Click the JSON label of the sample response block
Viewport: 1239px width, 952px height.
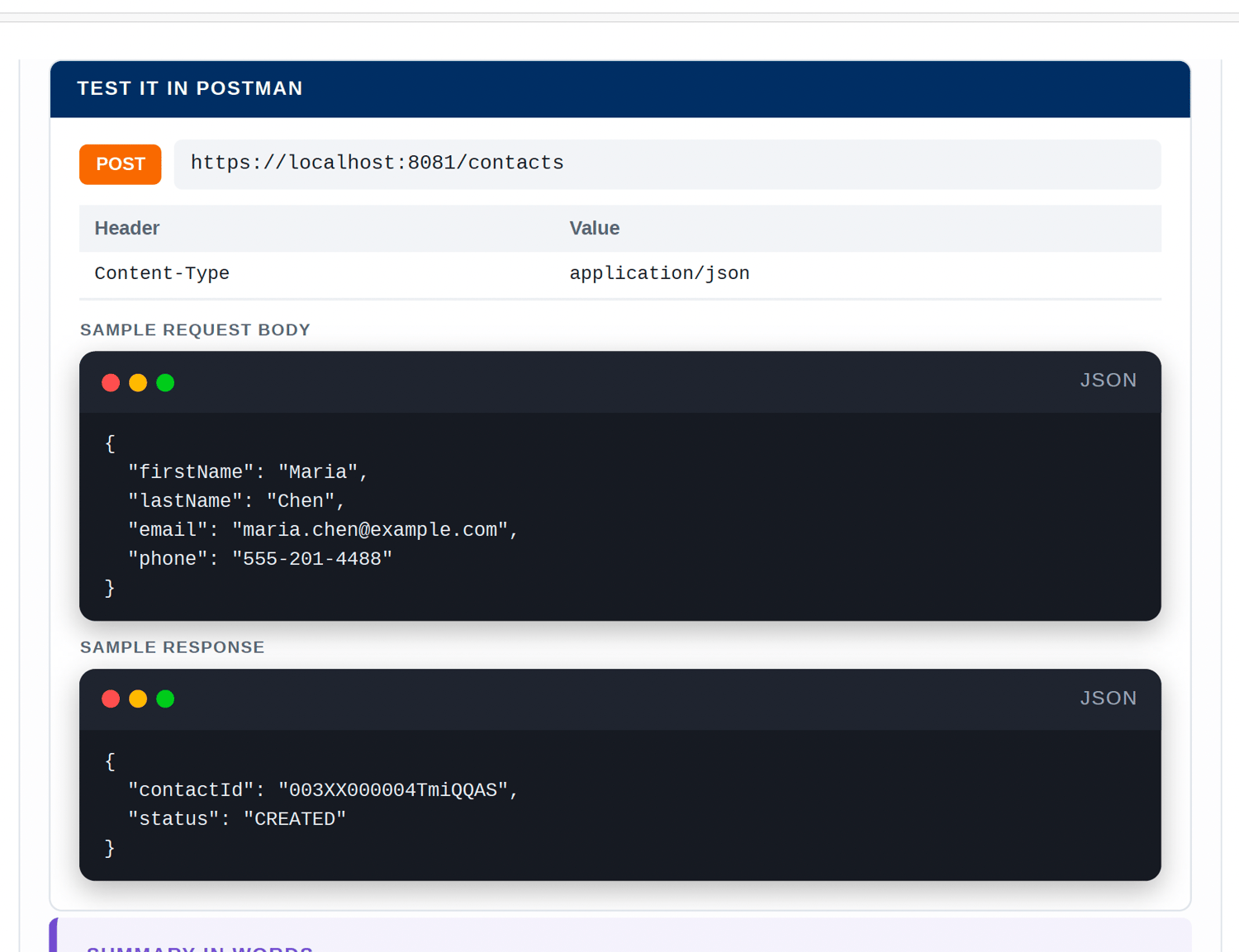point(1108,699)
